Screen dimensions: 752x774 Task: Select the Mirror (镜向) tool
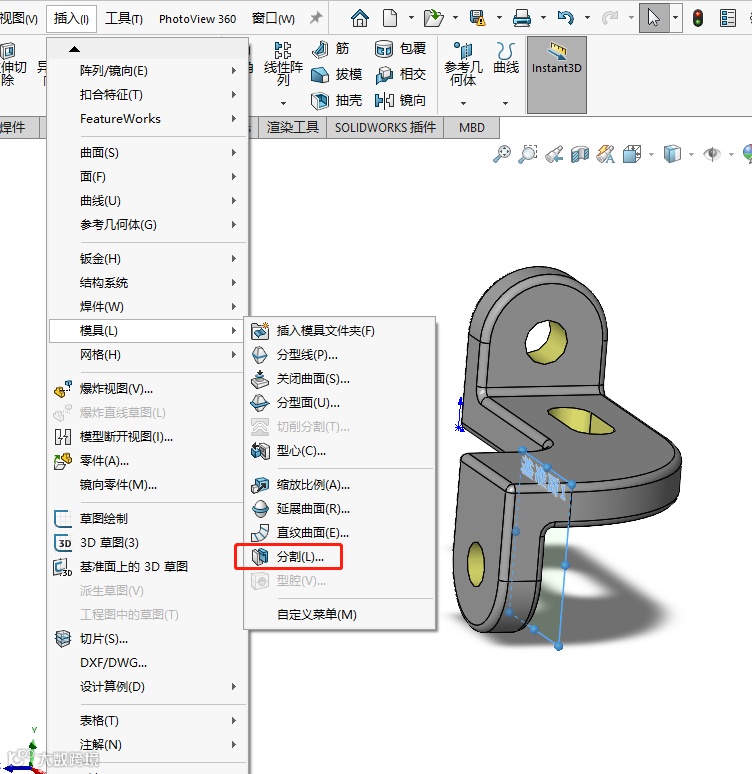pyautogui.click(x=400, y=101)
